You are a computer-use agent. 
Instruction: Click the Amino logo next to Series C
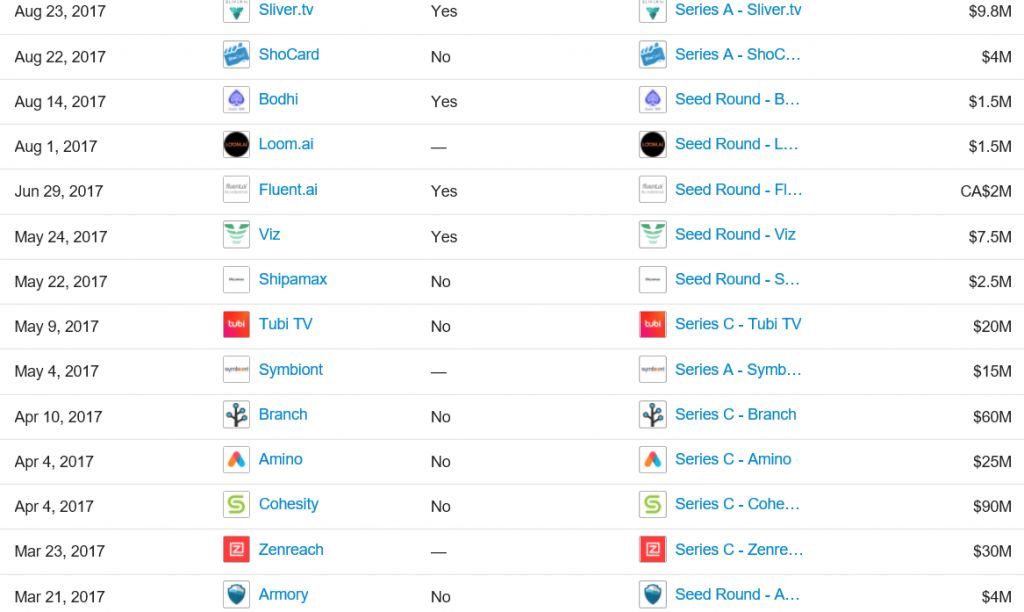tap(652, 460)
